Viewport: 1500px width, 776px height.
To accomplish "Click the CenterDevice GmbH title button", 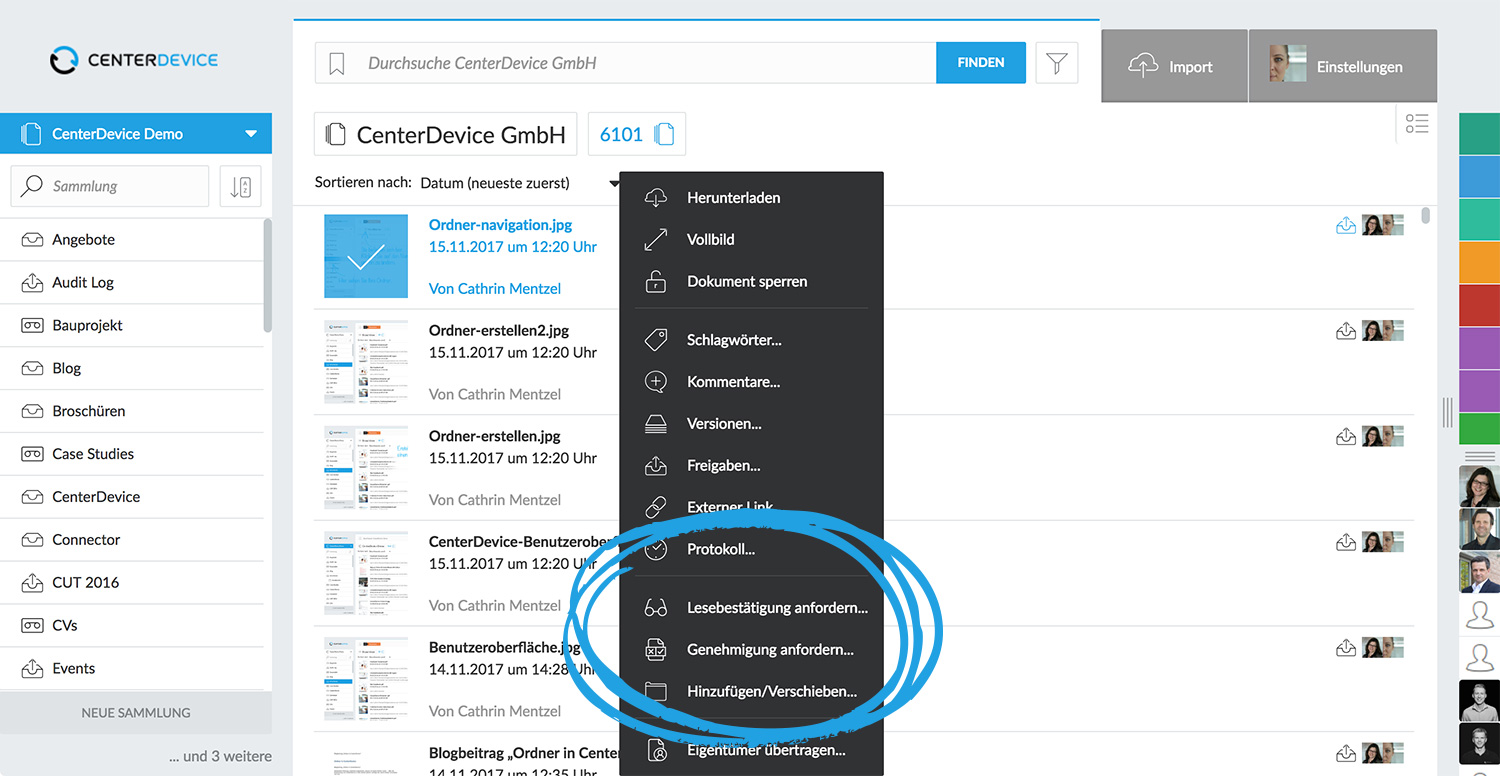I will click(446, 134).
